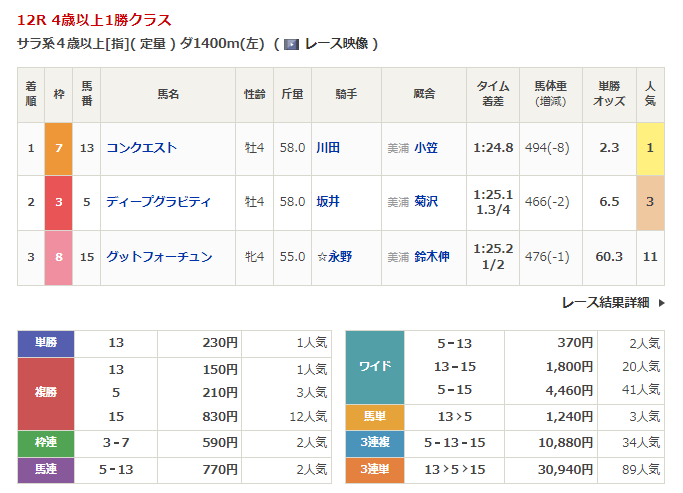Image resolution: width=683 pixels, height=493 pixels.
Task: Click trainer 菊沢 name
Action: point(426,202)
